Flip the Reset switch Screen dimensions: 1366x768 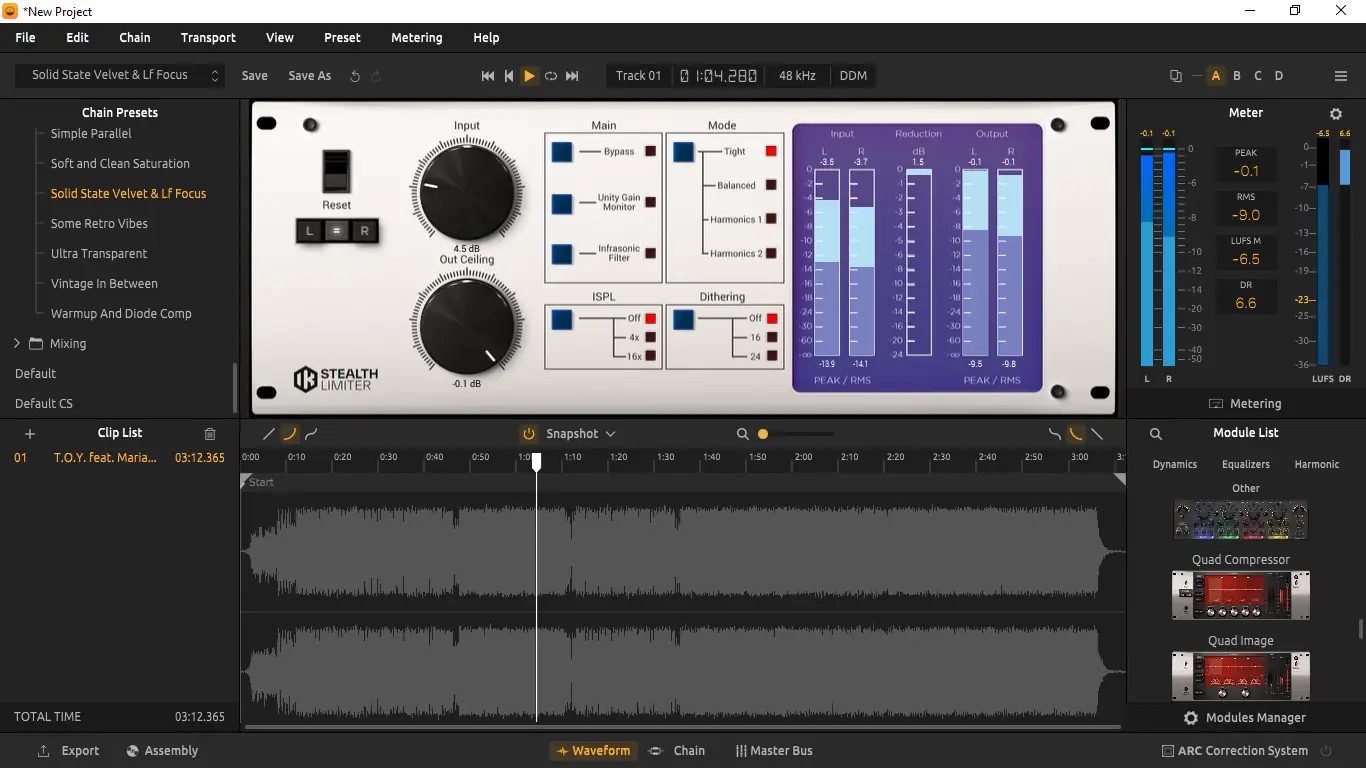click(337, 171)
